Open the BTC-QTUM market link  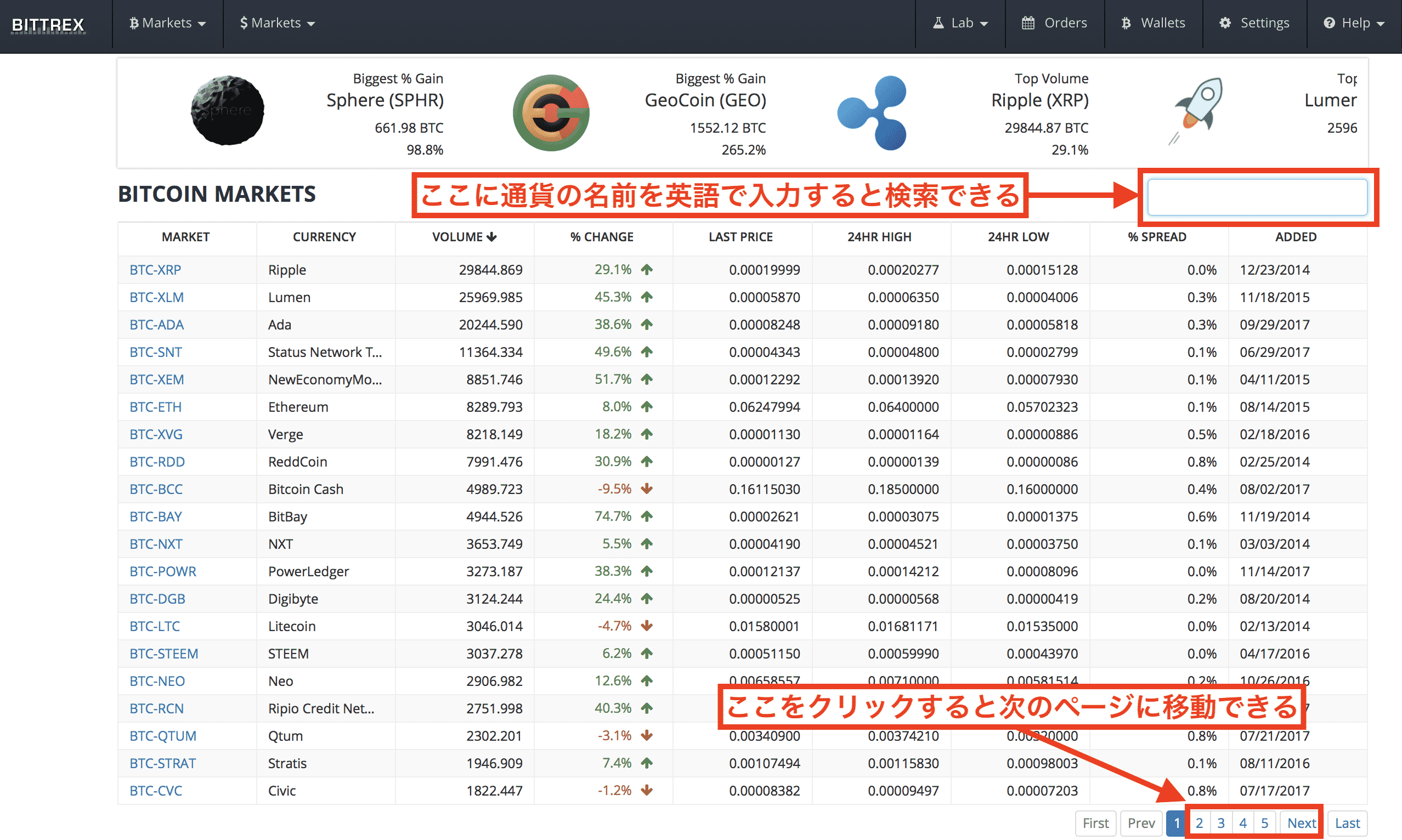(x=163, y=736)
